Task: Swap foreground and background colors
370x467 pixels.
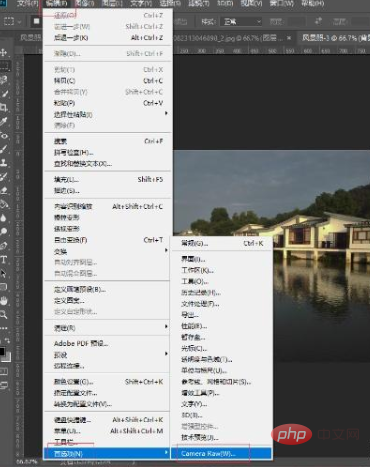Action: pos(8,340)
